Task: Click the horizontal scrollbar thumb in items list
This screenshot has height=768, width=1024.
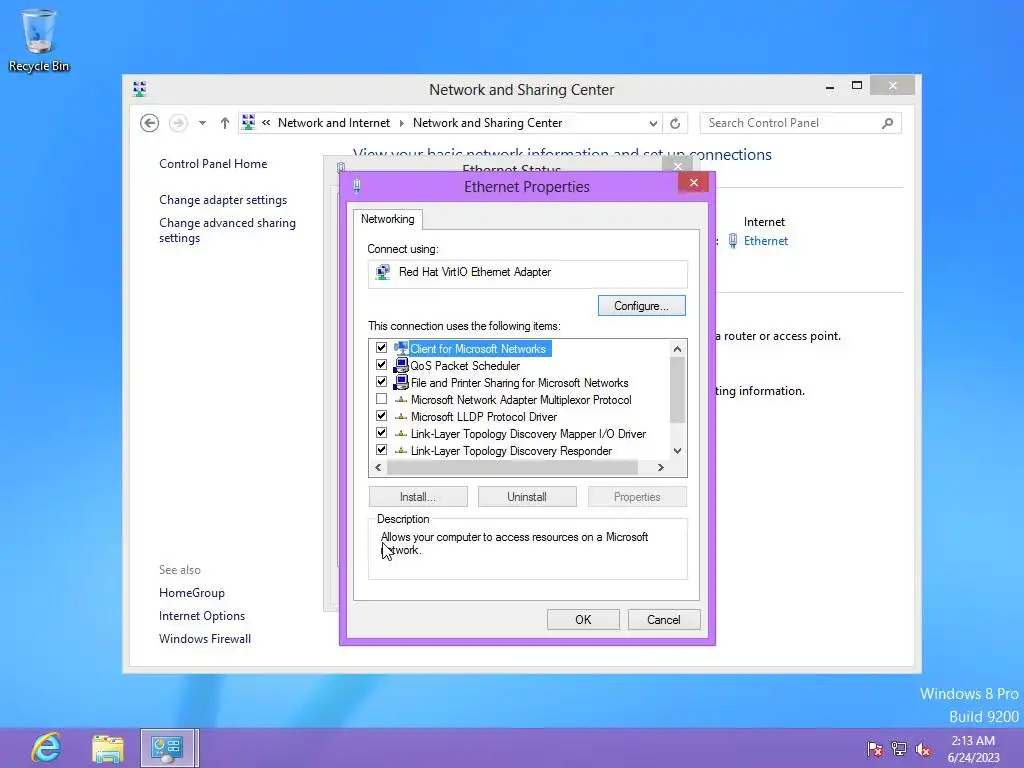Action: tap(512, 468)
